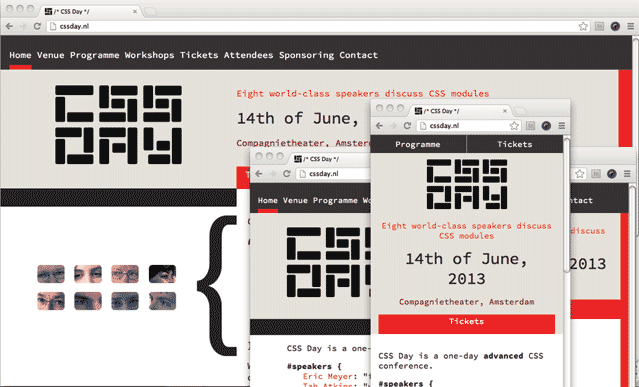Click the reload icon in the main browser

(37, 26)
